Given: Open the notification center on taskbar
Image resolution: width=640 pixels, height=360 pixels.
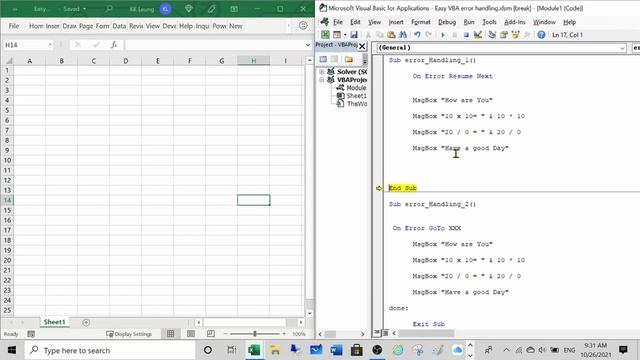Looking at the screenshot, I should 623,350.
